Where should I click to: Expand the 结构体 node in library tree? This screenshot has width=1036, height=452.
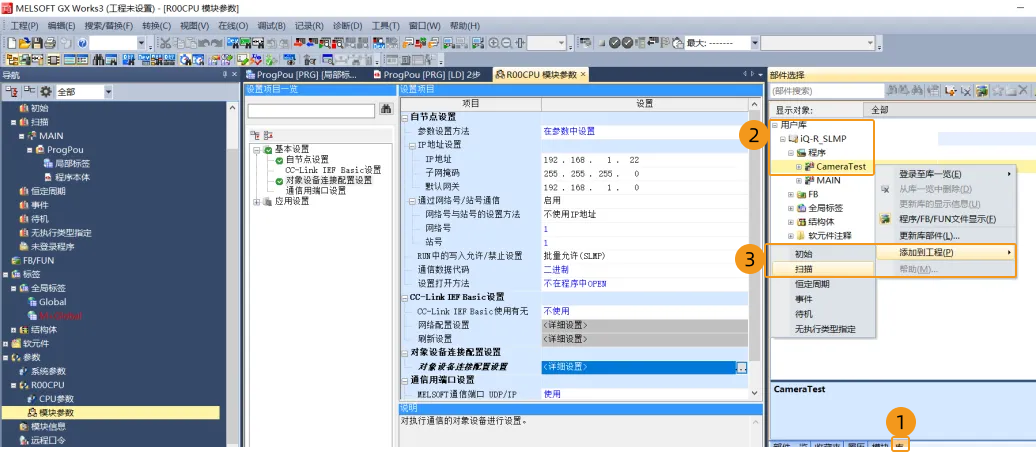pyautogui.click(x=791, y=222)
